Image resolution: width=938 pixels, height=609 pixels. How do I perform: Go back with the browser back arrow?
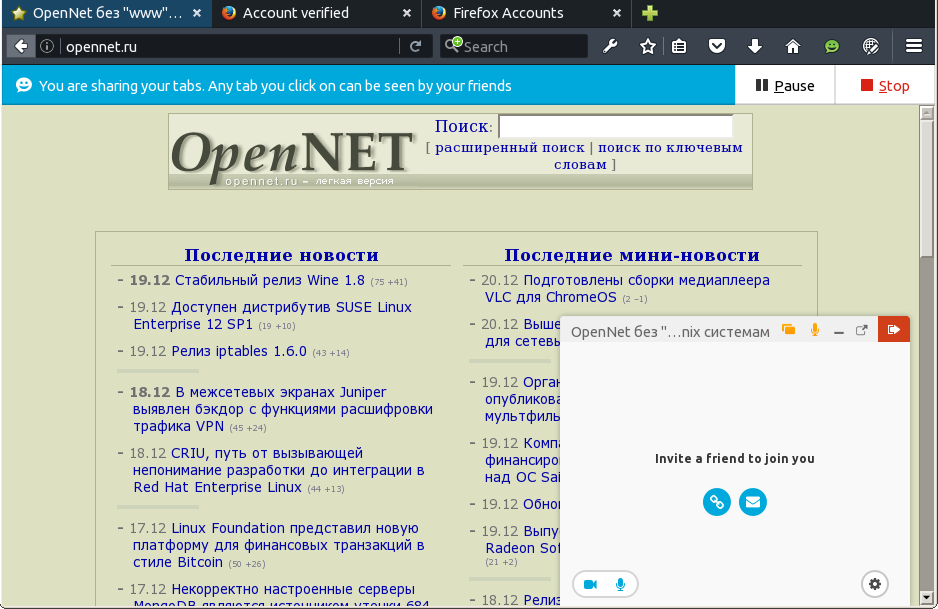point(21,46)
